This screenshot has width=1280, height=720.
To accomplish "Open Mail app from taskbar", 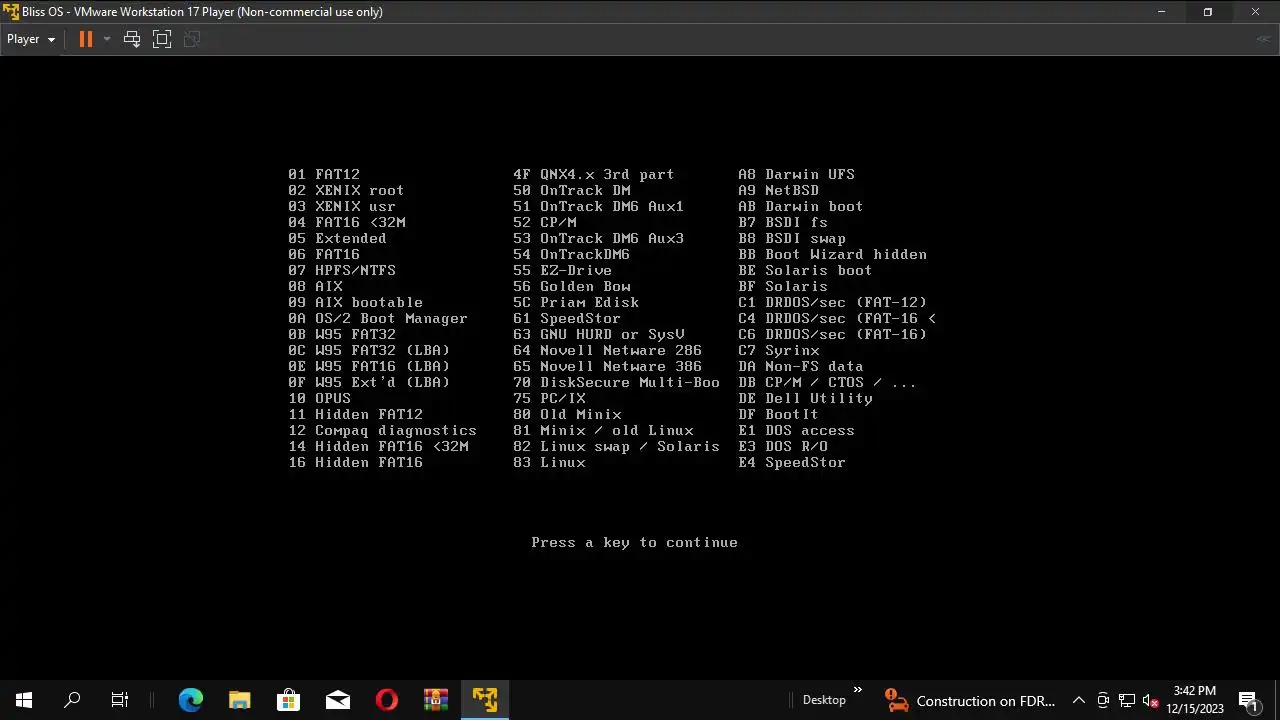I will [338, 700].
